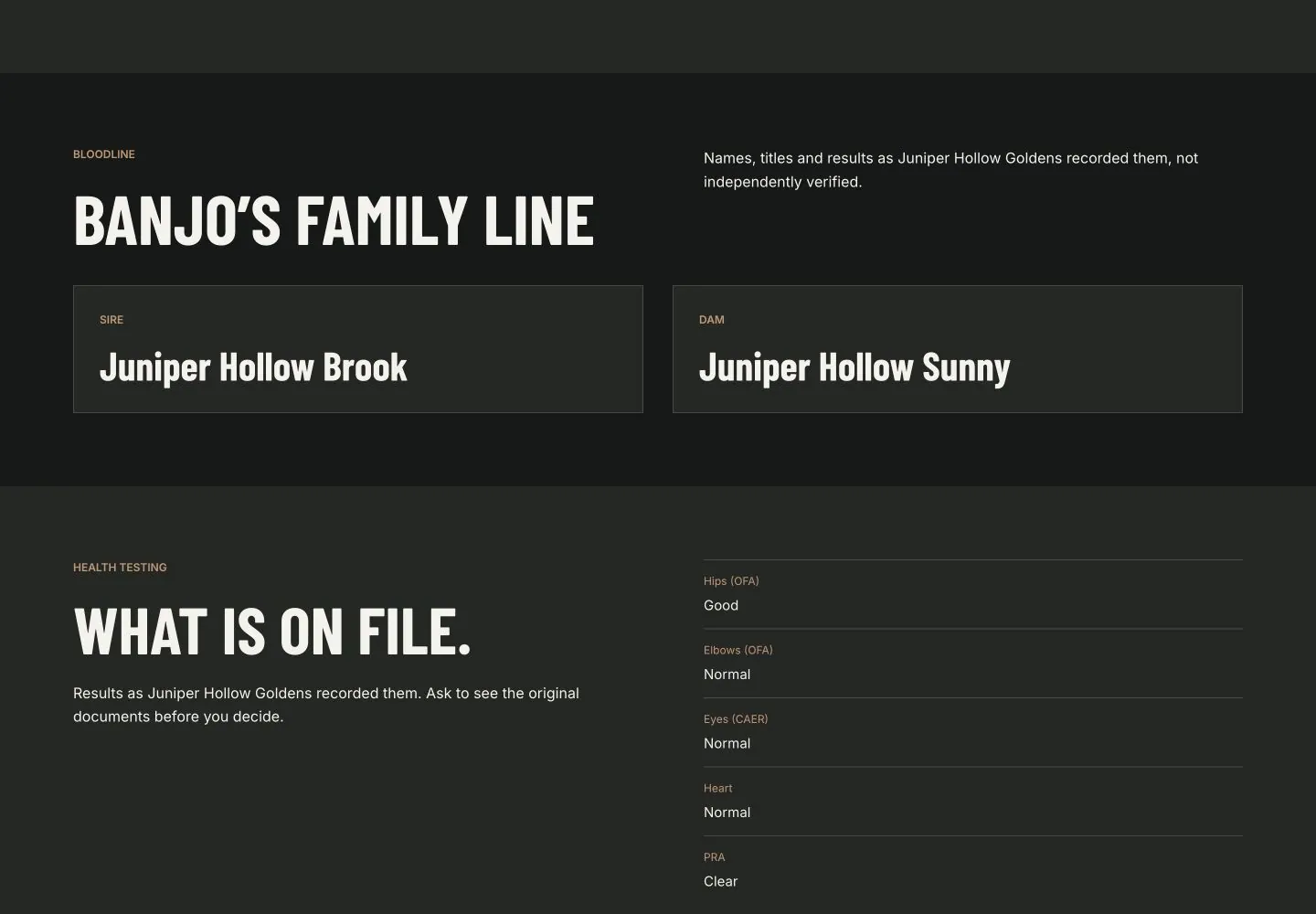The width and height of the screenshot is (1316, 914).
Task: Click the "Clear" PRA result
Action: coord(721,881)
